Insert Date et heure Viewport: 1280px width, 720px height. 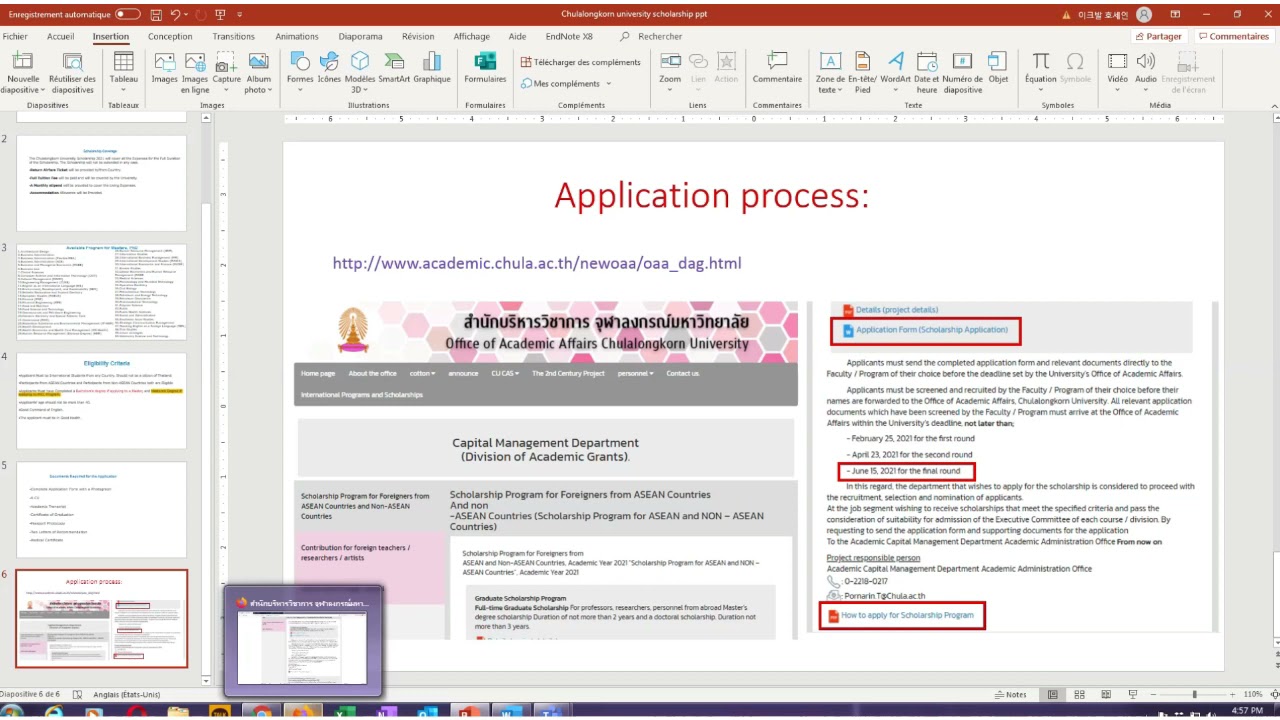coord(927,72)
